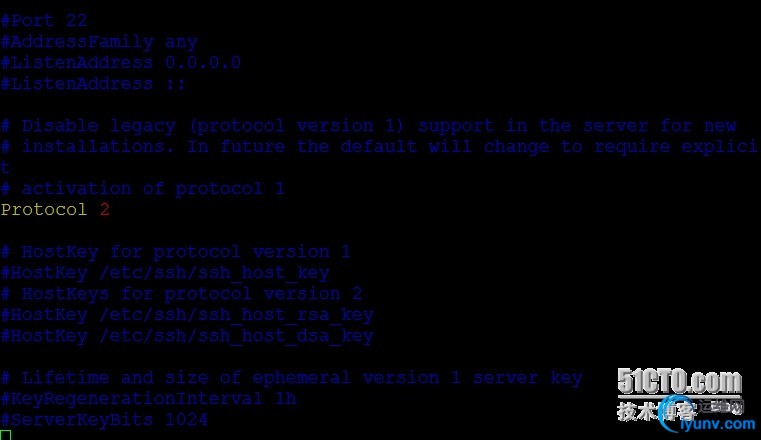Click "HostKey for protocol version 1" comment
Screen dimensions: 761x440
point(176,252)
